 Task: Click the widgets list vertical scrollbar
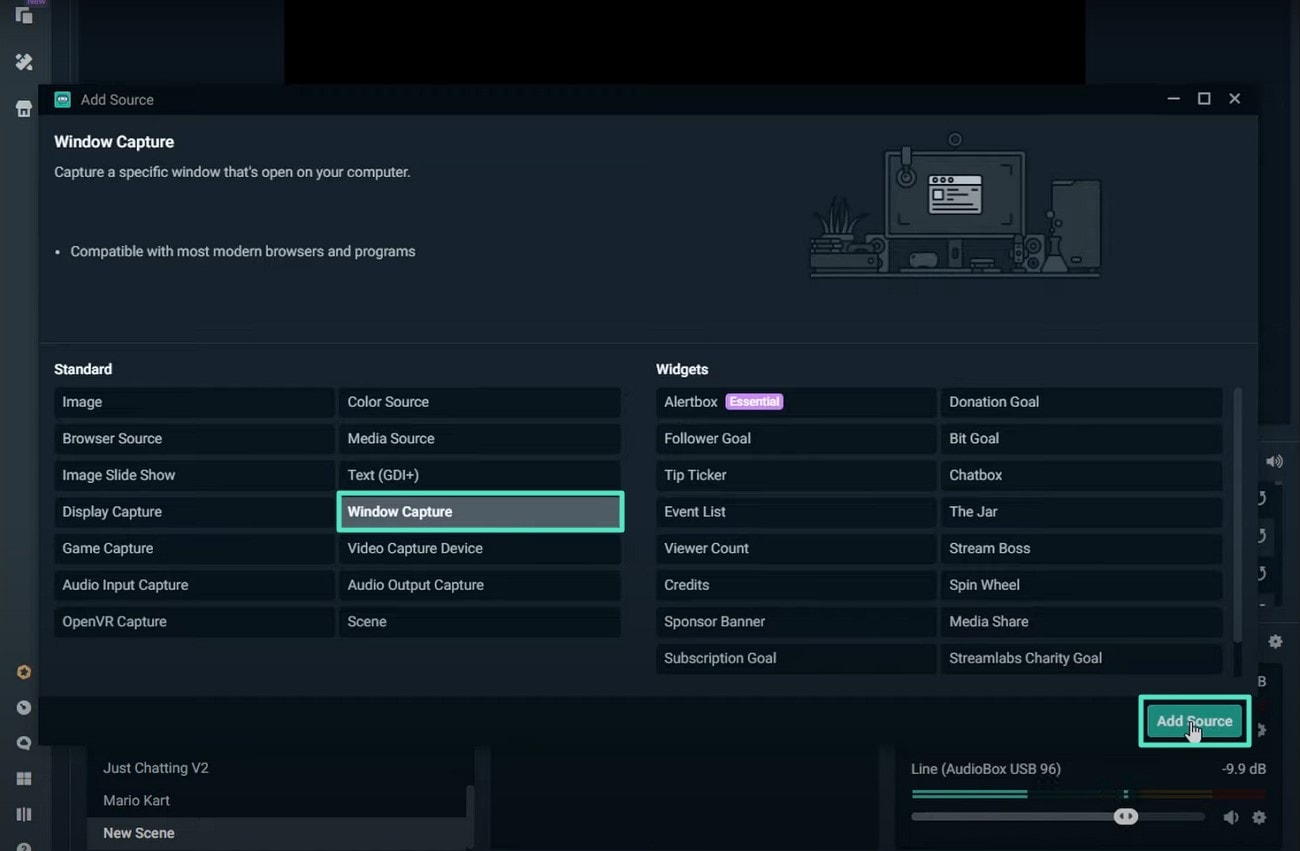(1238, 515)
